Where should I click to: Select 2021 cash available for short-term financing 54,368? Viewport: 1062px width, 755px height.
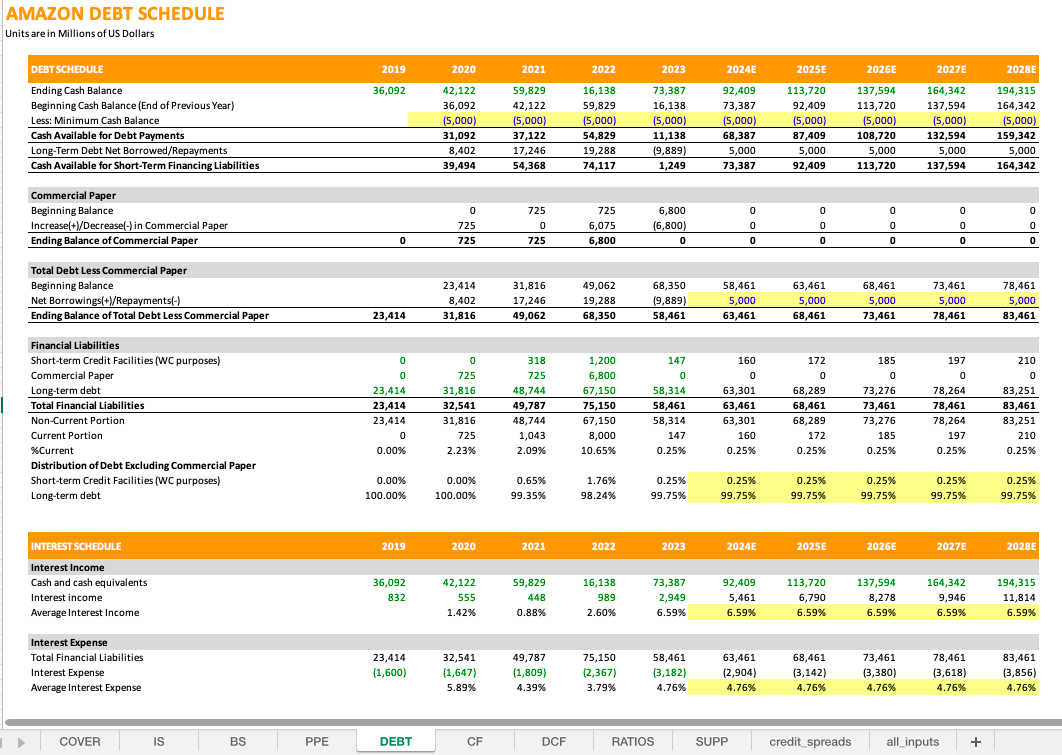coord(529,165)
